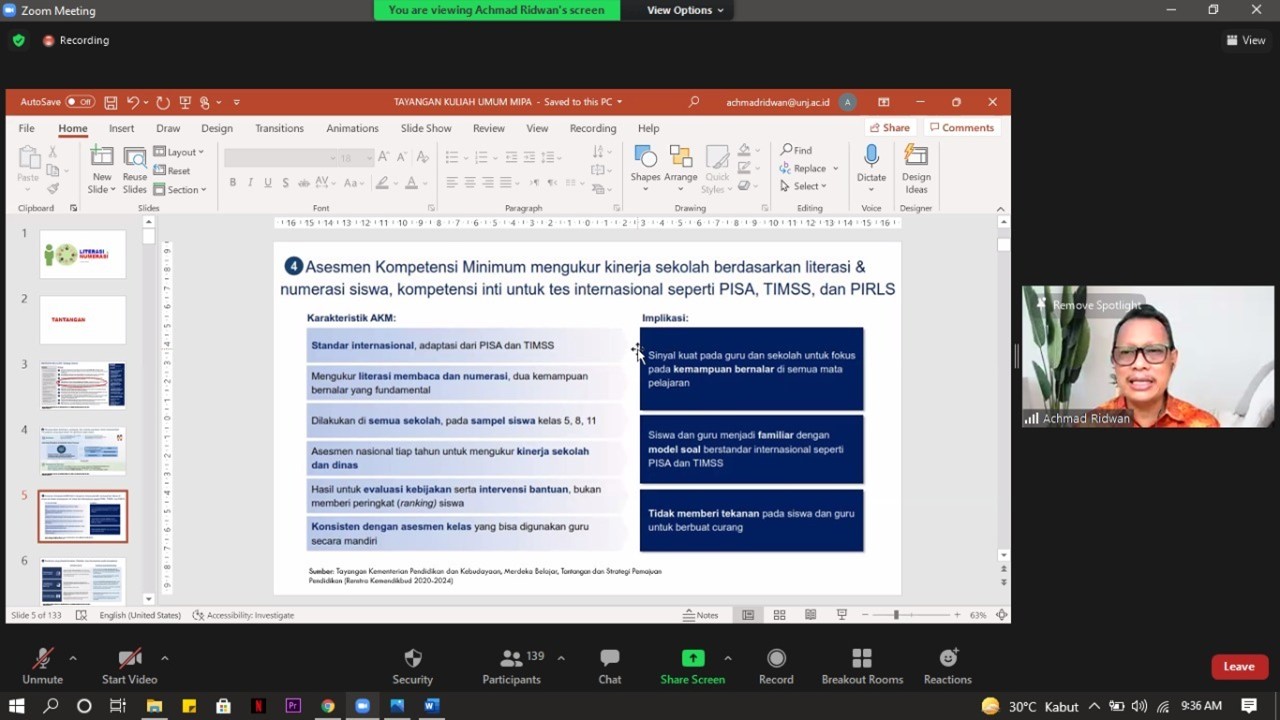Open the Ribbon Display Options icon

(x=884, y=102)
